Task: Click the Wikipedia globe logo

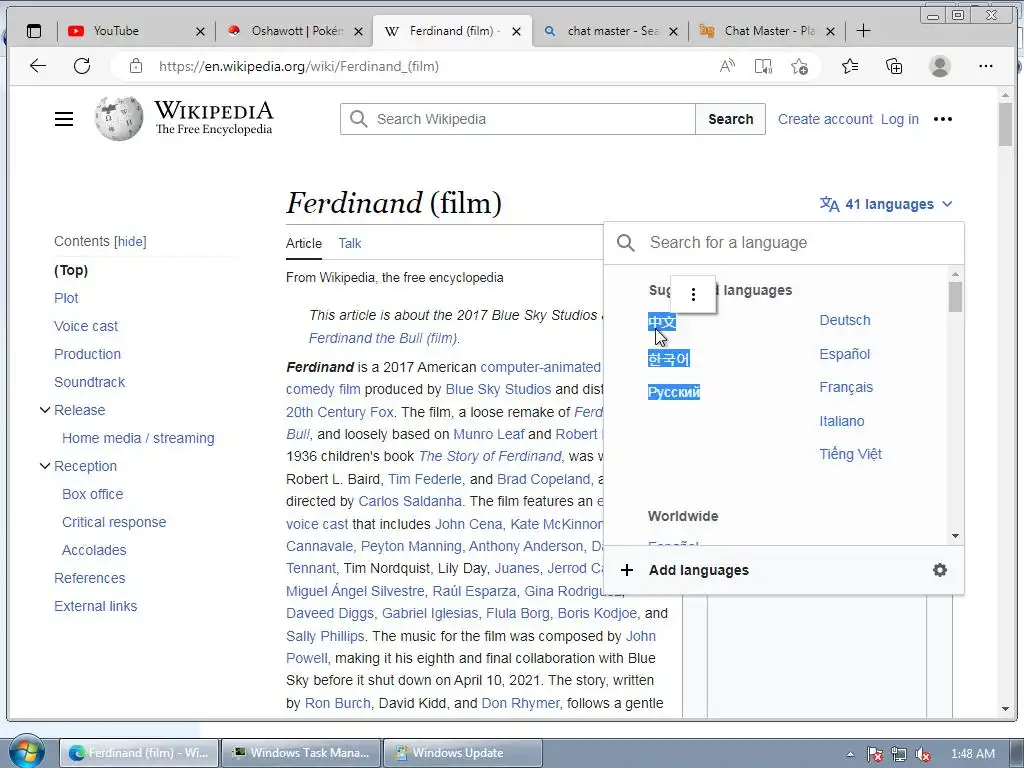Action: (x=118, y=118)
